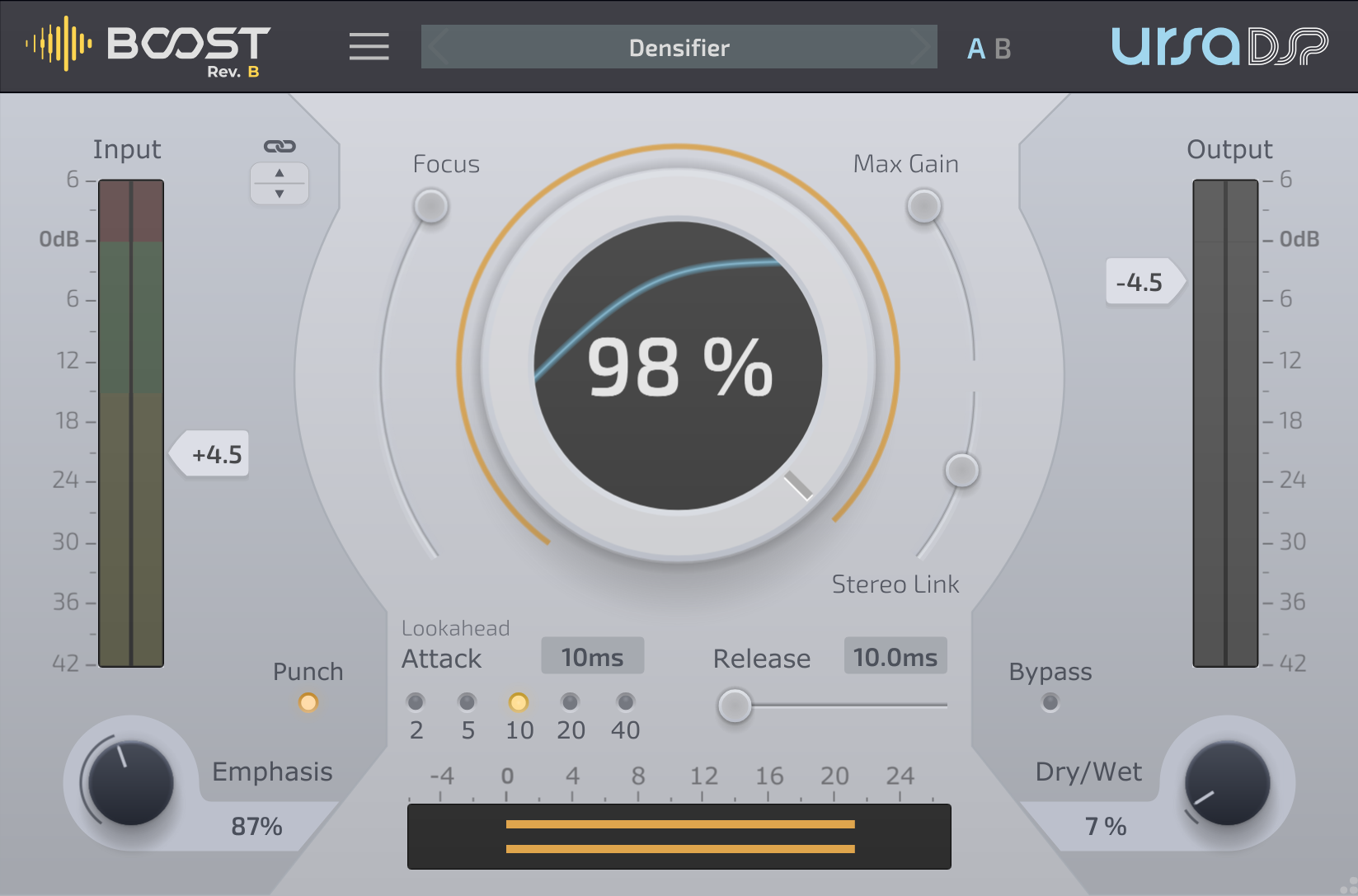Click the Punch label
The width and height of the screenshot is (1358, 896).
(x=308, y=672)
